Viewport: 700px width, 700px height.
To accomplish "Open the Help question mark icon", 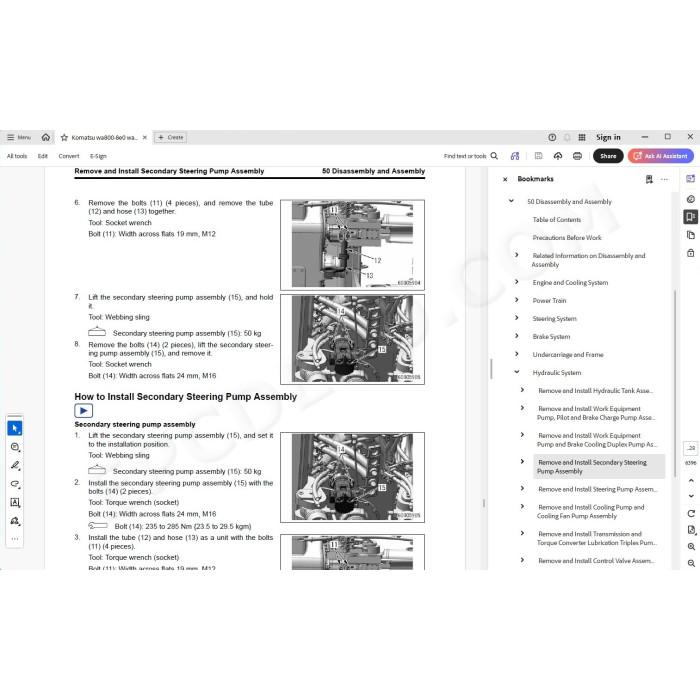I will [552, 138].
